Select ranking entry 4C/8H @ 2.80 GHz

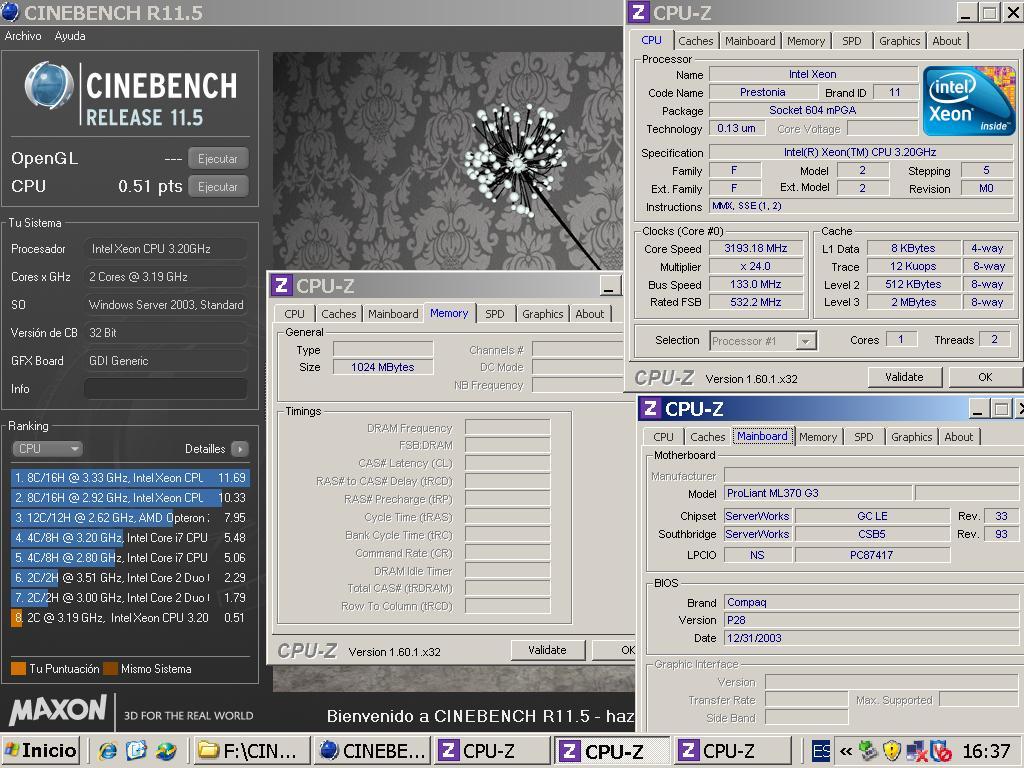tap(130, 558)
